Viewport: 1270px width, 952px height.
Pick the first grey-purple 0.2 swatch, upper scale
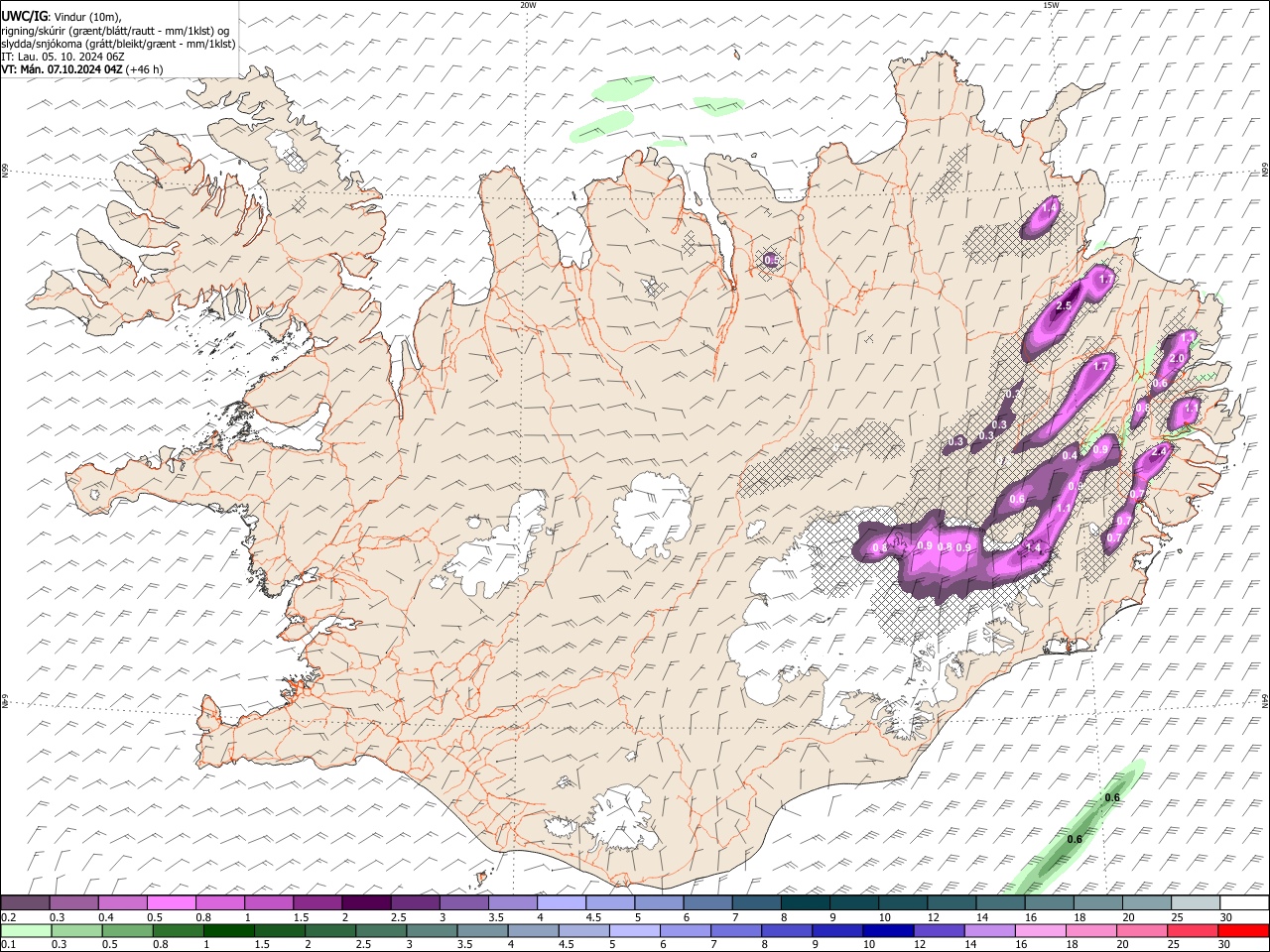[x=25, y=902]
